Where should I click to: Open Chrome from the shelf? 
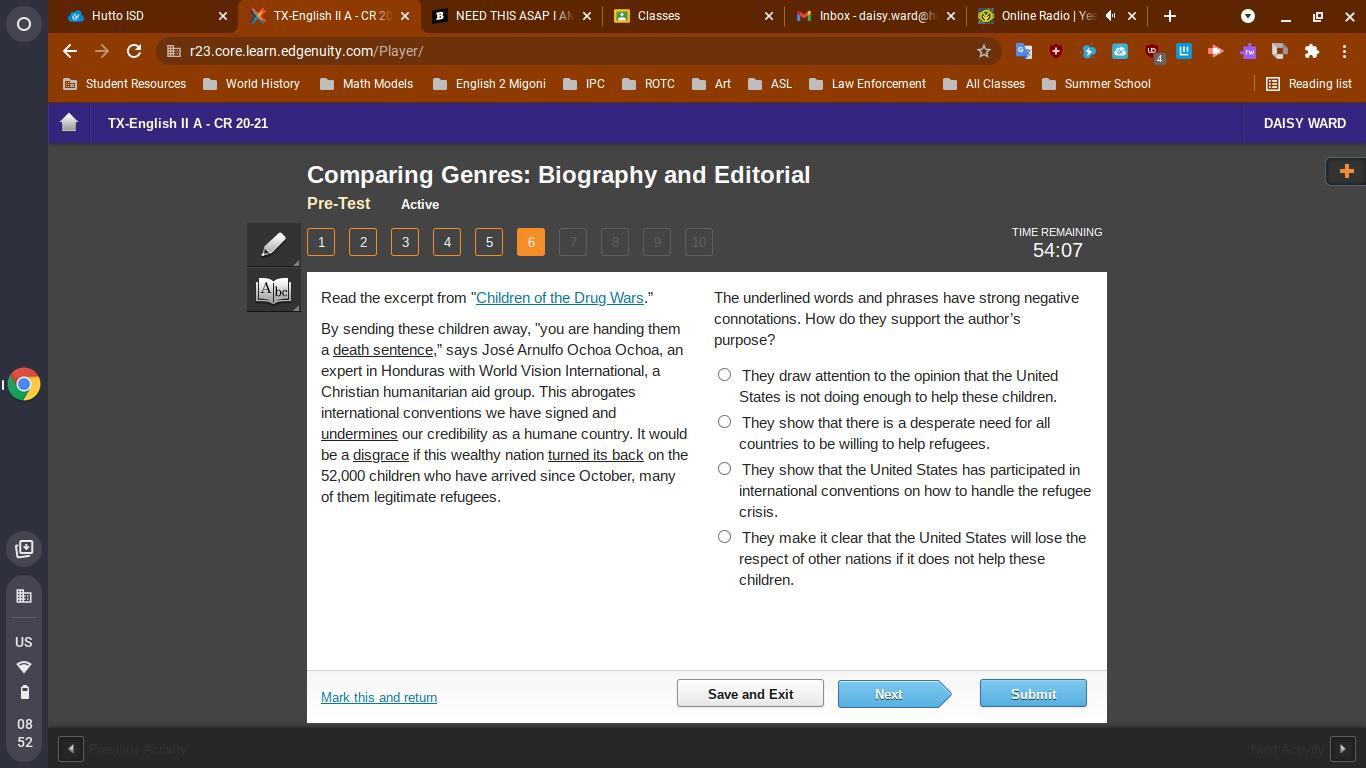(x=24, y=384)
